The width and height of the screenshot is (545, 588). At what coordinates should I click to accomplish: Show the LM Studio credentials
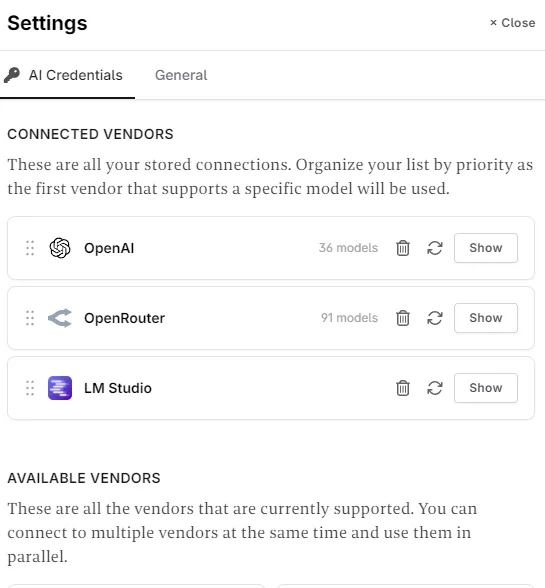(486, 388)
